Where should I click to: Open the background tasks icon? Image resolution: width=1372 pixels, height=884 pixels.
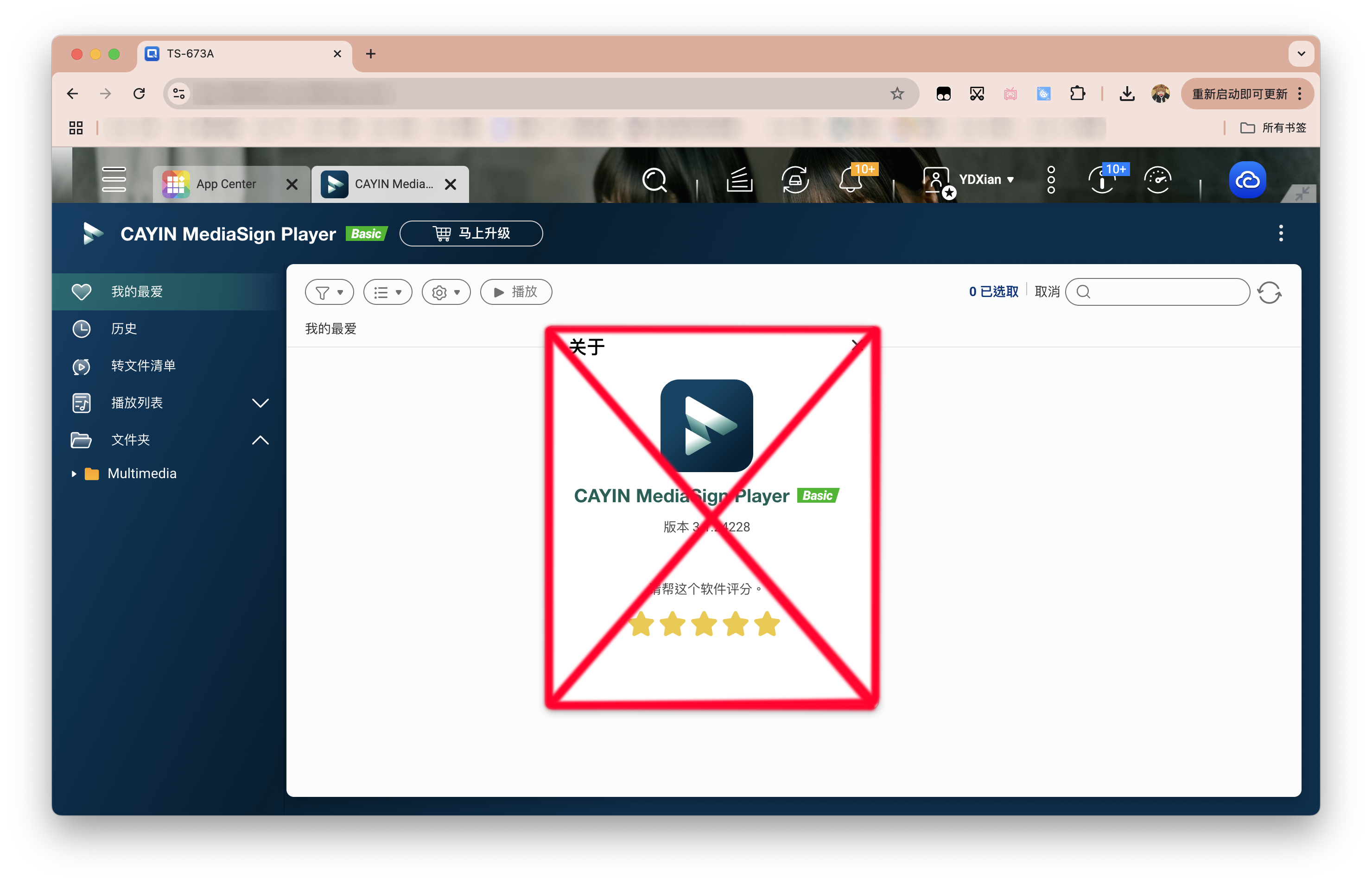tap(739, 180)
